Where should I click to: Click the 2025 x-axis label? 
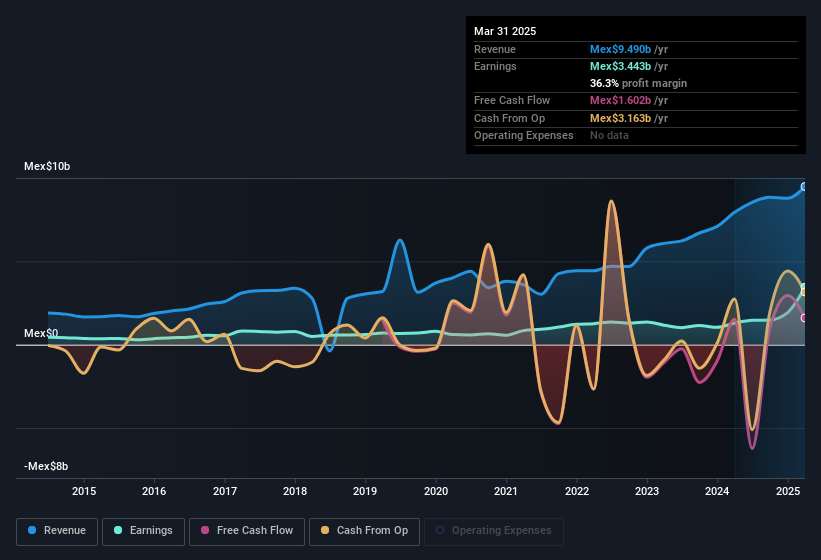pos(787,491)
